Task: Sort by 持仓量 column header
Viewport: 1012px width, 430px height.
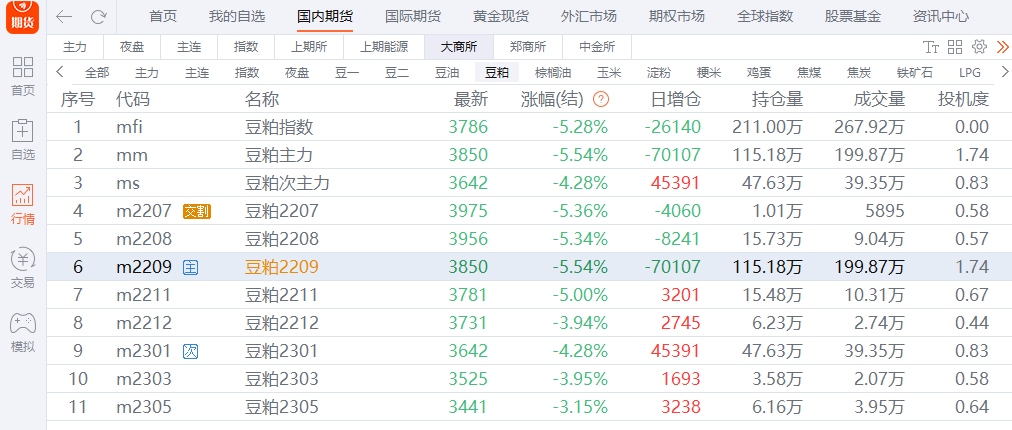Action: tap(778, 99)
